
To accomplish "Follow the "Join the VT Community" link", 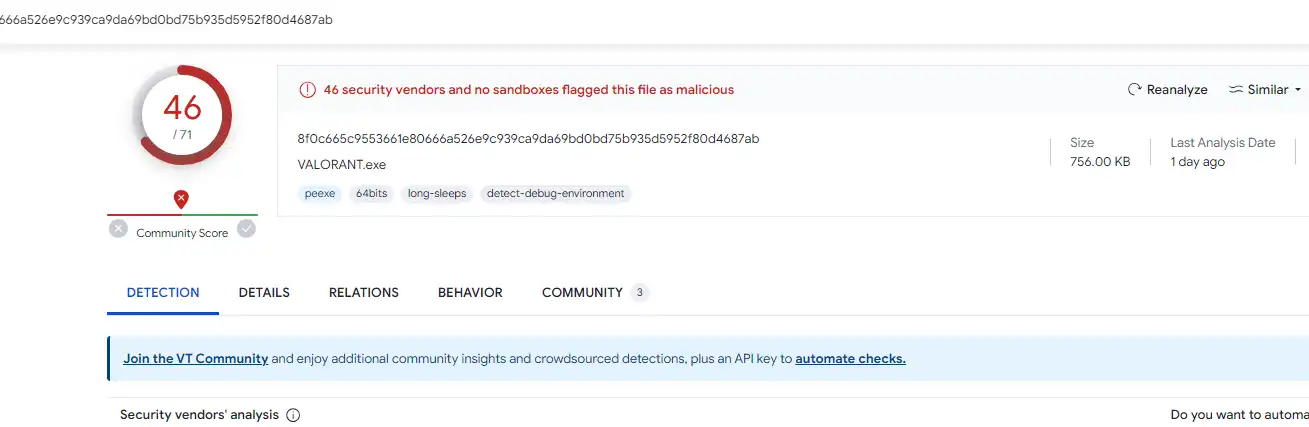I will [196, 359].
